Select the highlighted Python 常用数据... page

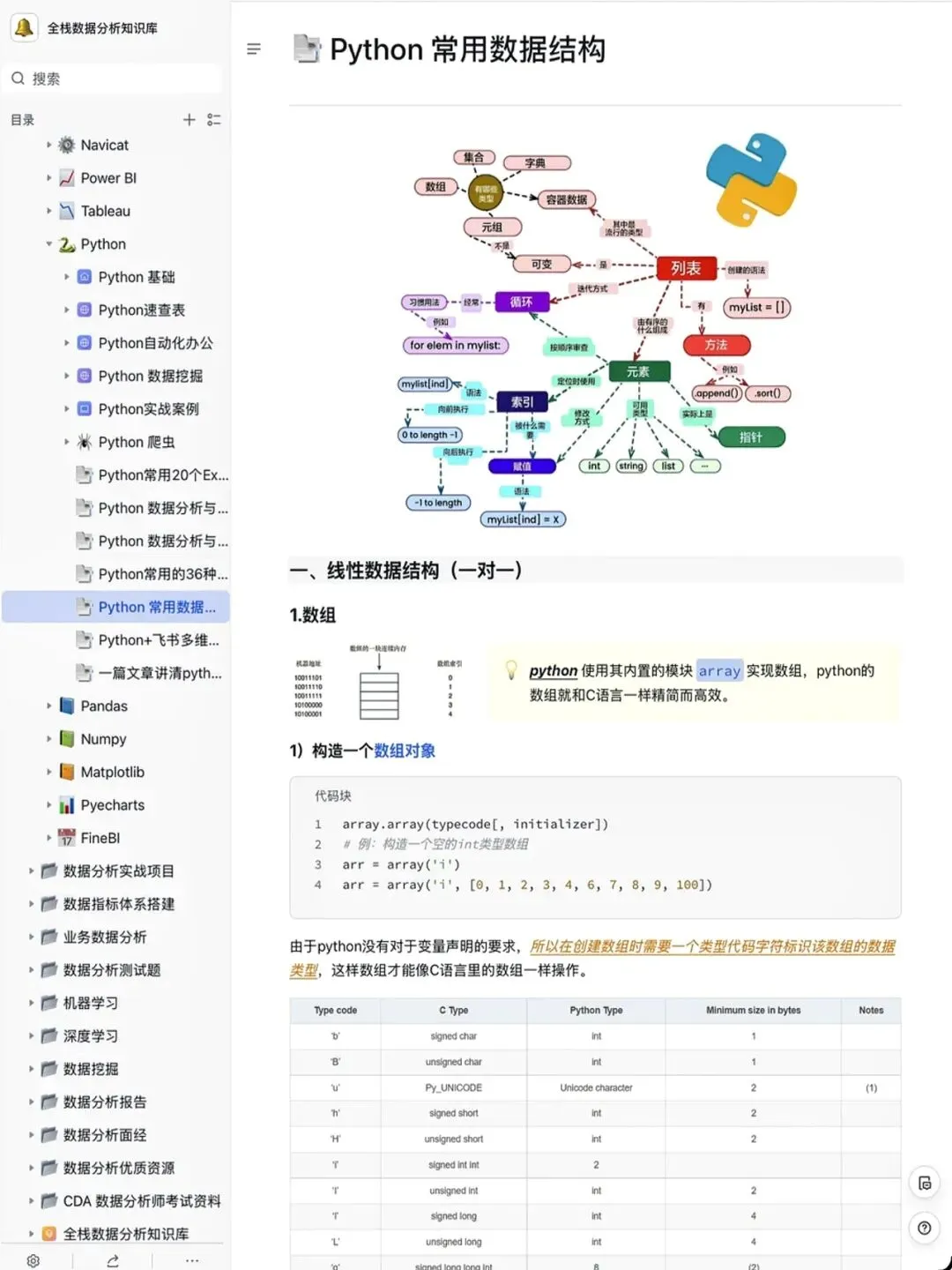[115, 607]
